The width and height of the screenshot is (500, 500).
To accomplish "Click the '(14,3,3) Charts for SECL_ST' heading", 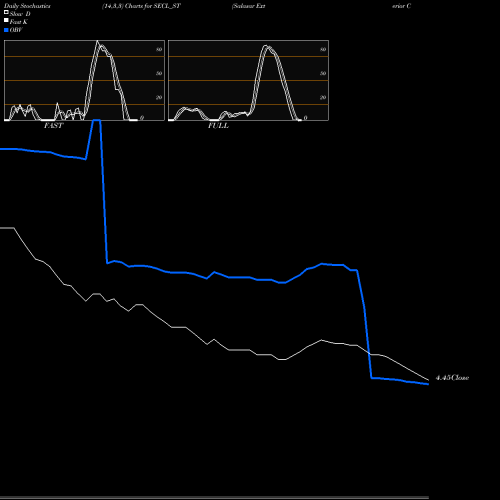I will pyautogui.click(x=141, y=6).
